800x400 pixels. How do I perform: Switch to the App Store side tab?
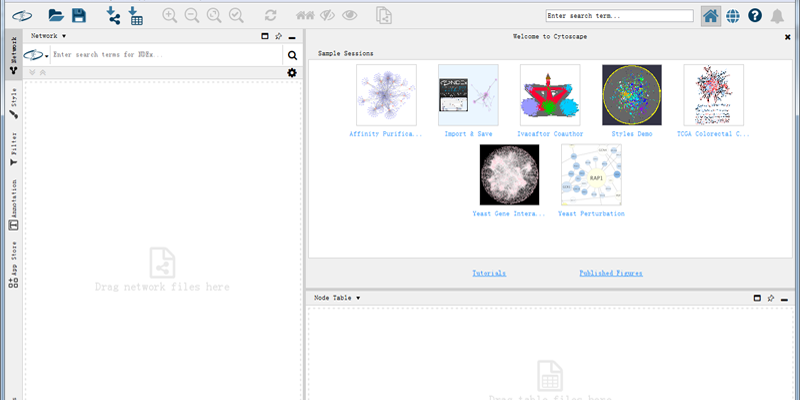[14, 265]
